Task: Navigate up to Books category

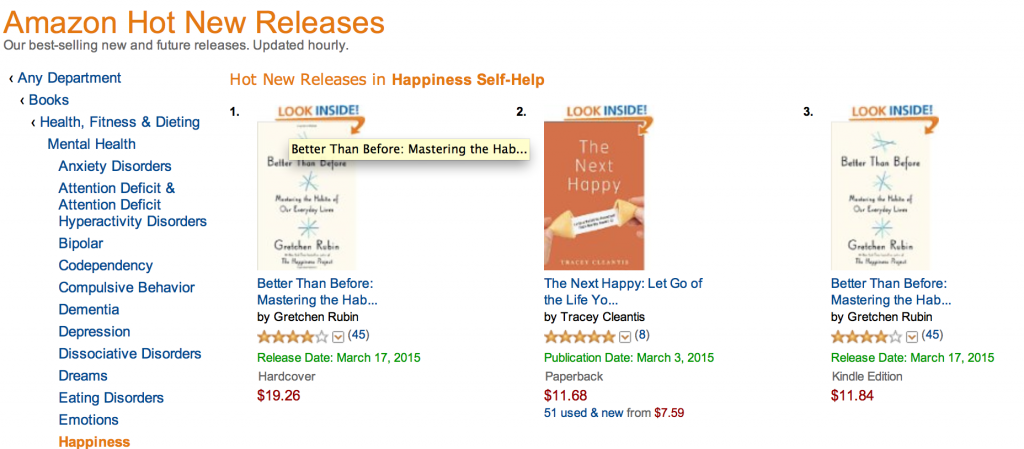Action: [x=49, y=100]
